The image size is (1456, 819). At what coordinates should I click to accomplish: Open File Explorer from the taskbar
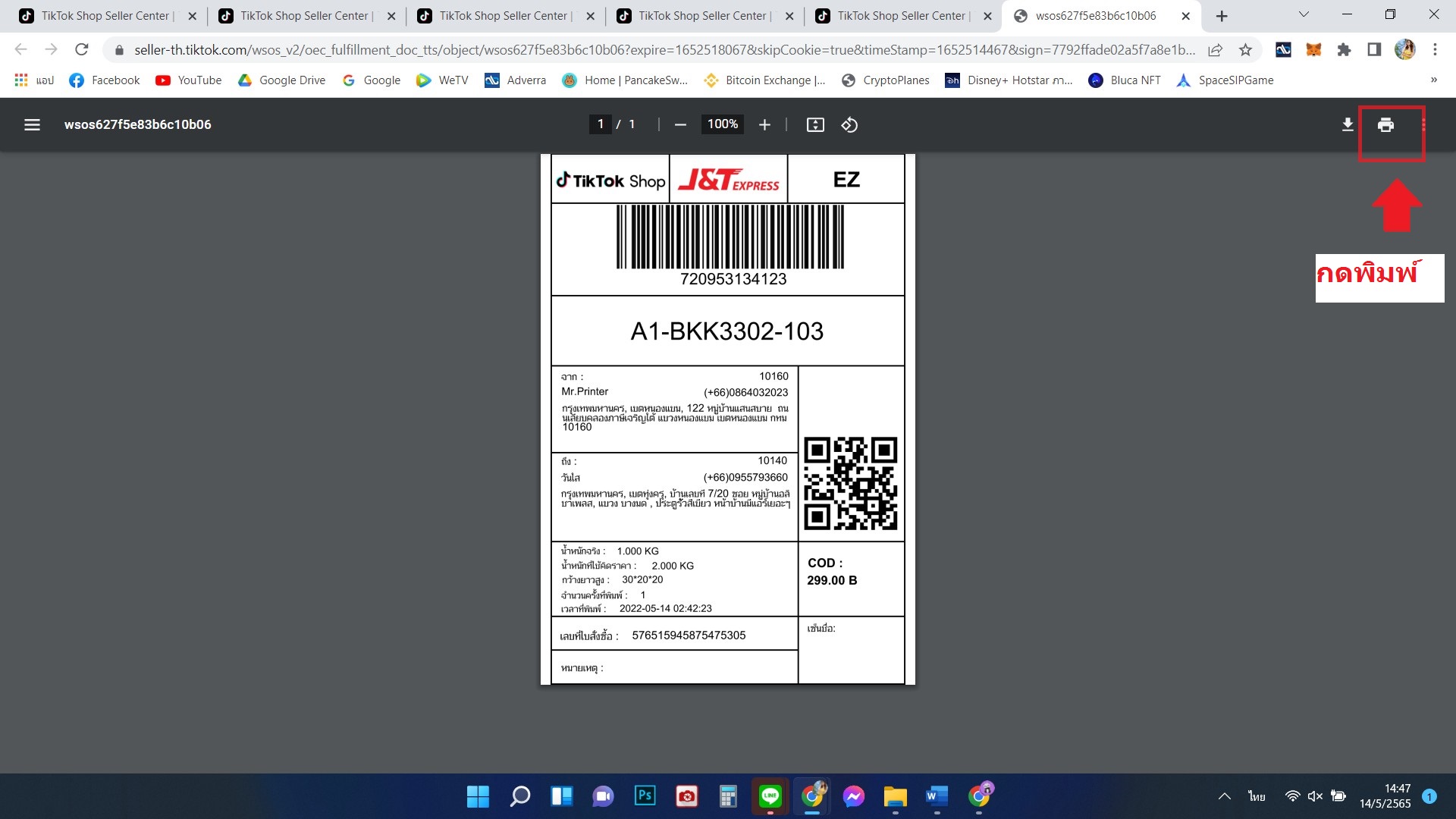pyautogui.click(x=895, y=796)
